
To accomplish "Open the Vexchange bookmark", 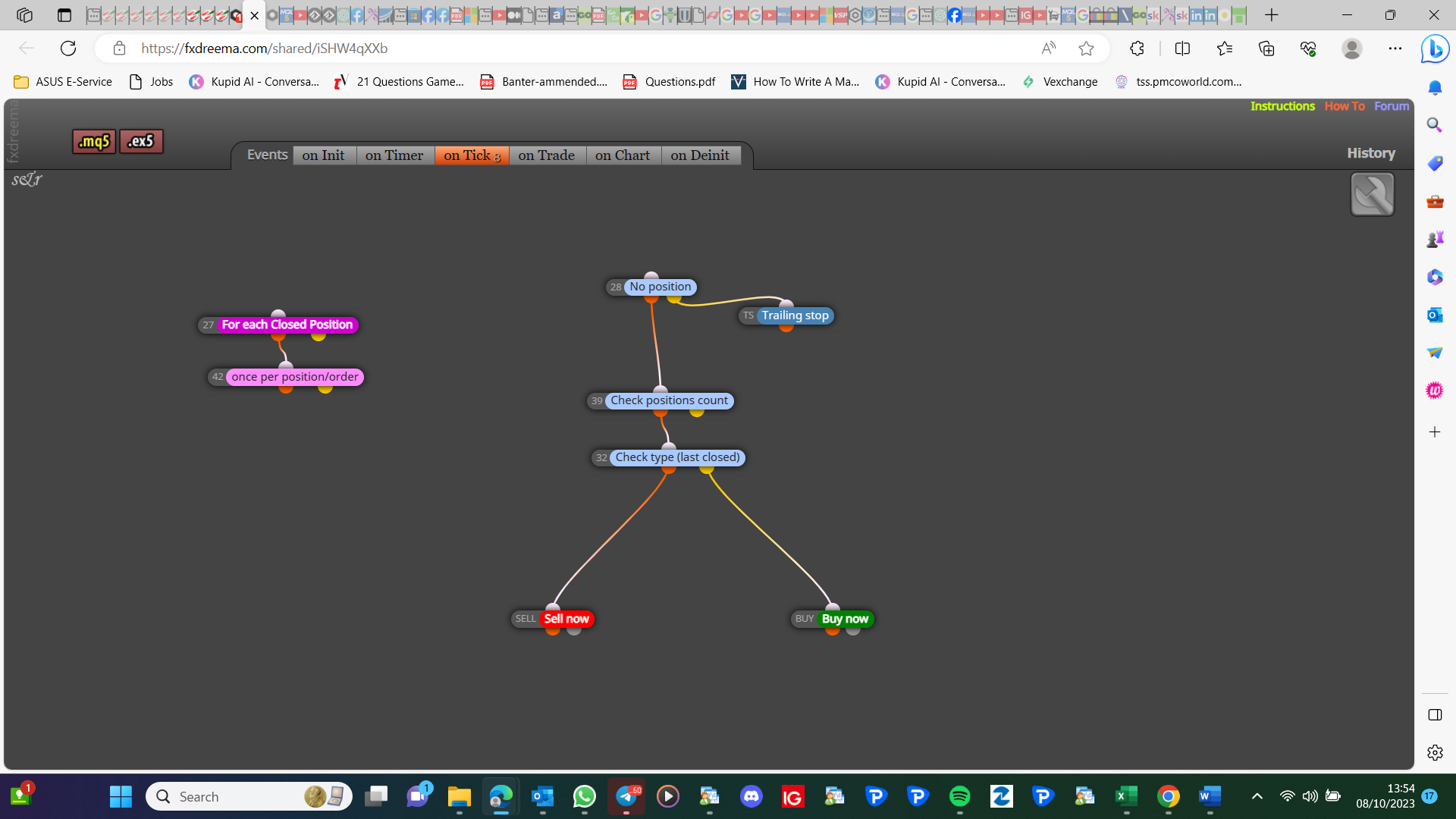I will tap(1060, 82).
